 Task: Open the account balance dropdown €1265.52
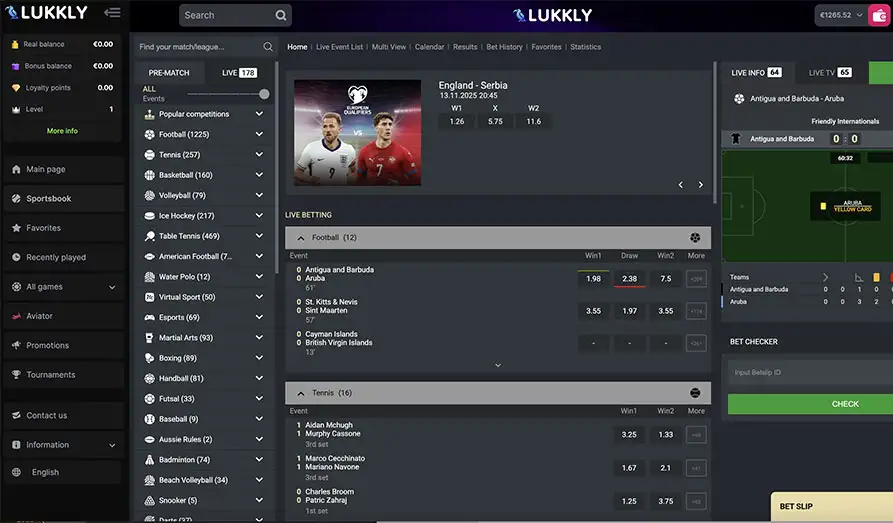pyautogui.click(x=841, y=15)
